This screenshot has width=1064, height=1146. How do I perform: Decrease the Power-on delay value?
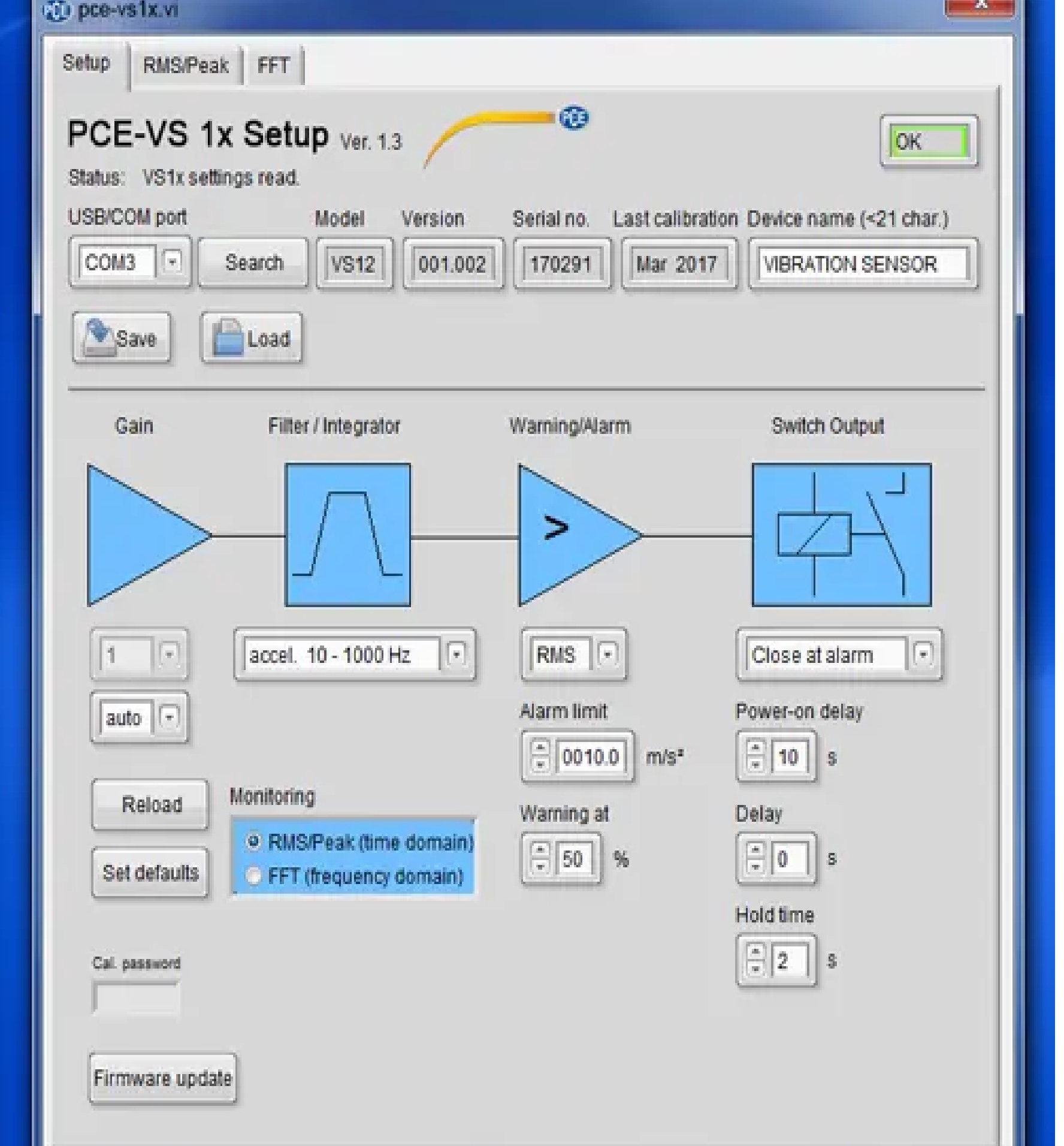coord(755,764)
